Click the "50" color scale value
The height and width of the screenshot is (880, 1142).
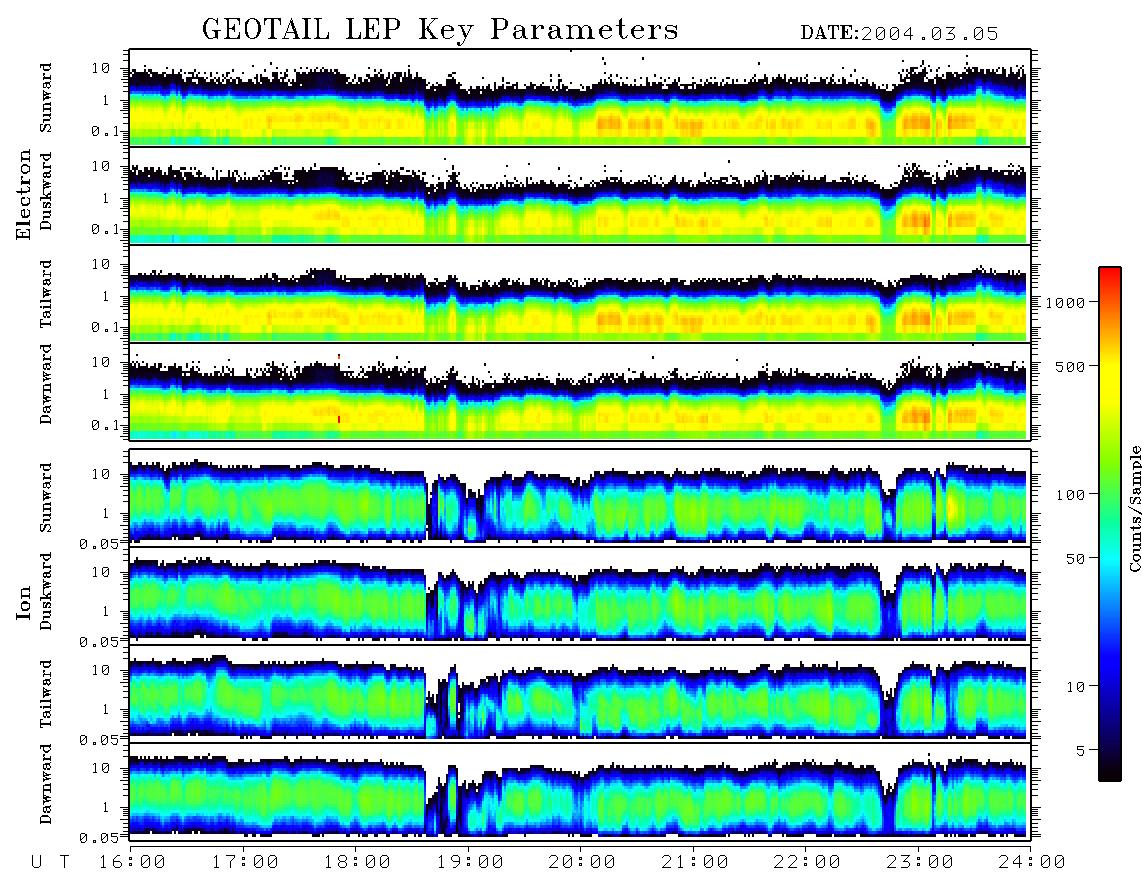tap(1076, 559)
